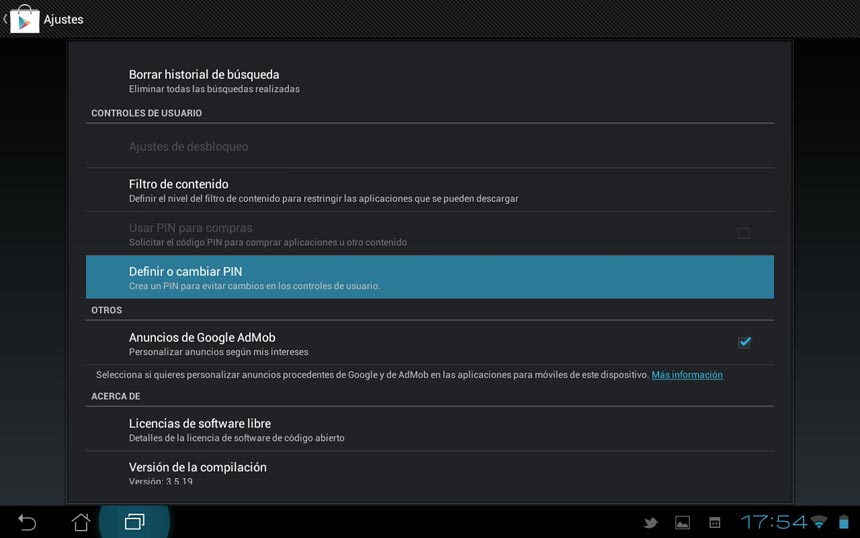The image size is (860, 538).
Task: Tap the CONTROLES DE USUARIO heading
Action: (x=146, y=113)
